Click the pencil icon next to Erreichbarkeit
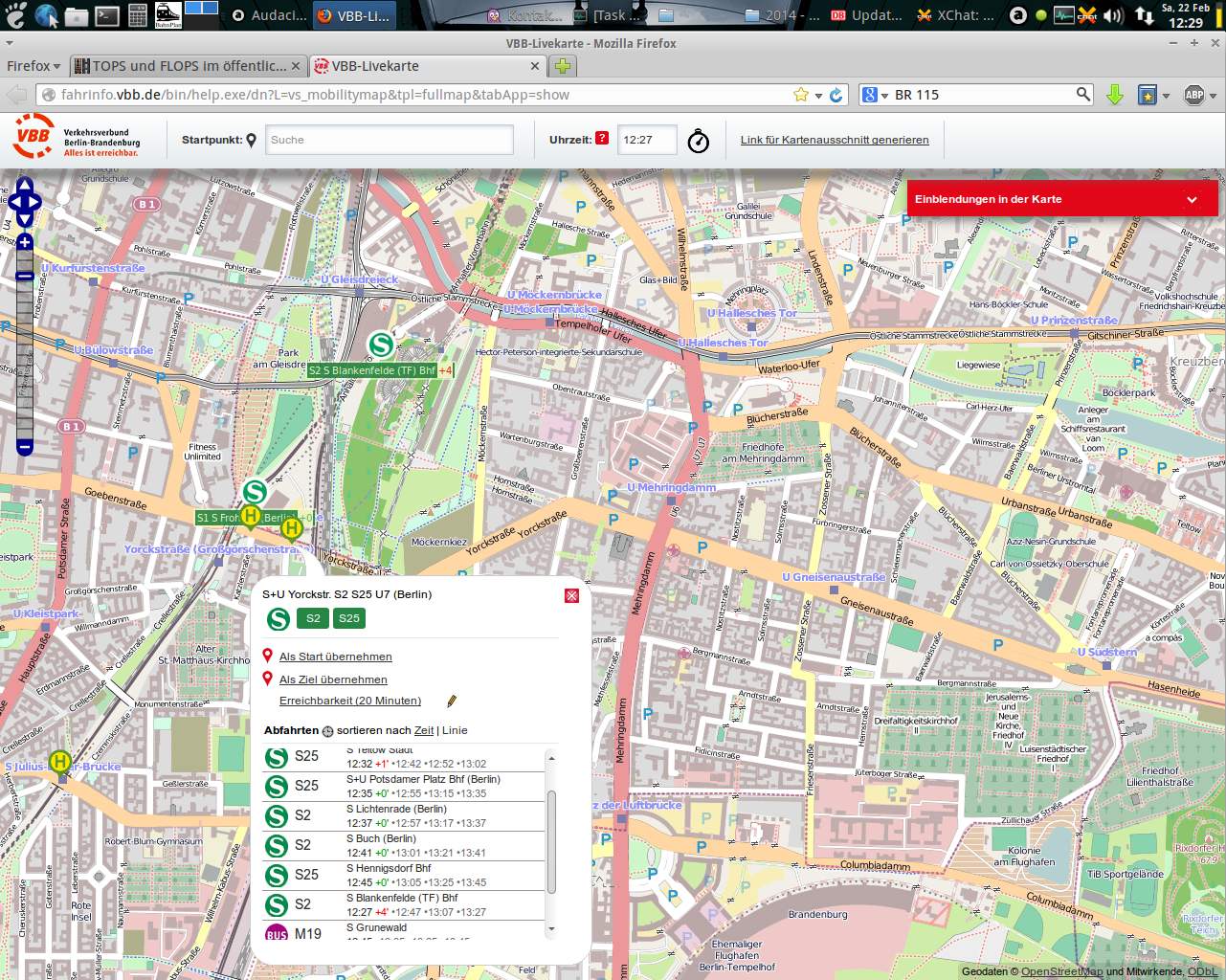The image size is (1226, 980). click(x=452, y=702)
